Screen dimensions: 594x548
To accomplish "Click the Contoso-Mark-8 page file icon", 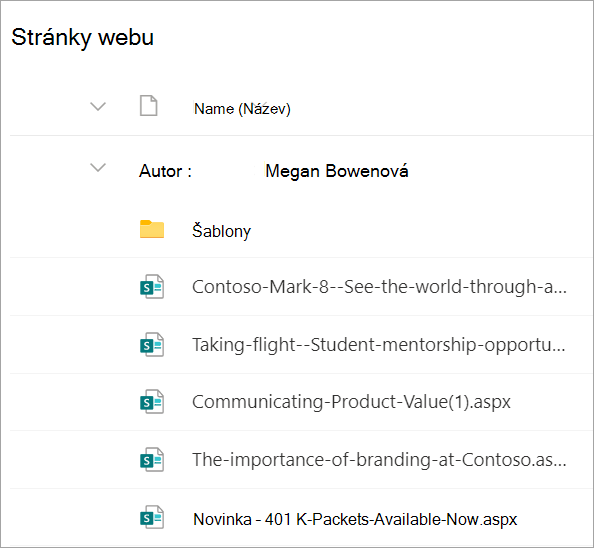I will tap(152, 287).
